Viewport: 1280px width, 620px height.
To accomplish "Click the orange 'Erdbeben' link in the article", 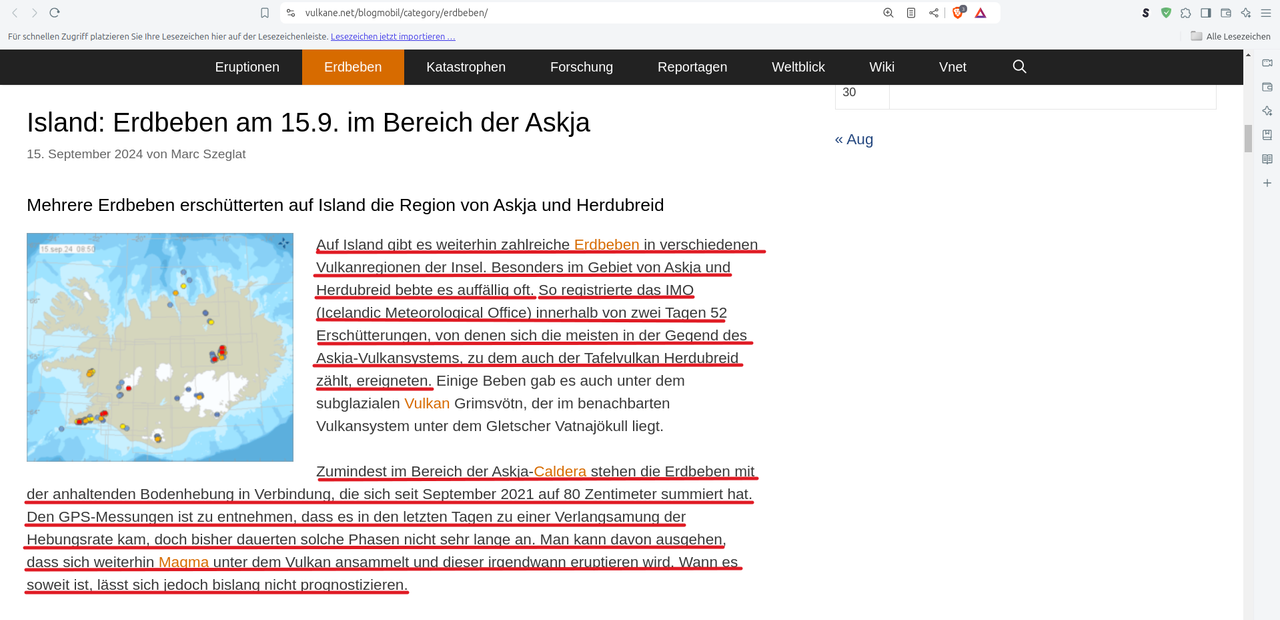I will point(606,244).
